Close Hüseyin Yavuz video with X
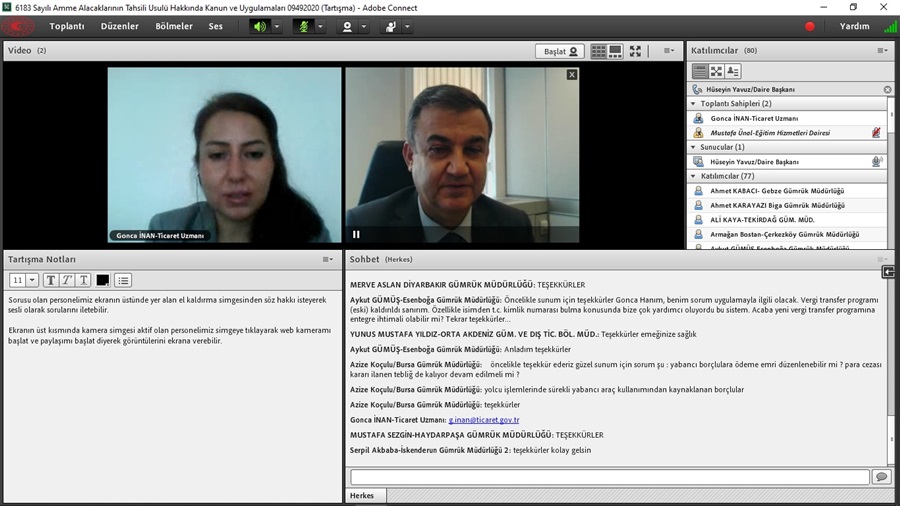Screen dimensions: 900x506 (x=572, y=75)
